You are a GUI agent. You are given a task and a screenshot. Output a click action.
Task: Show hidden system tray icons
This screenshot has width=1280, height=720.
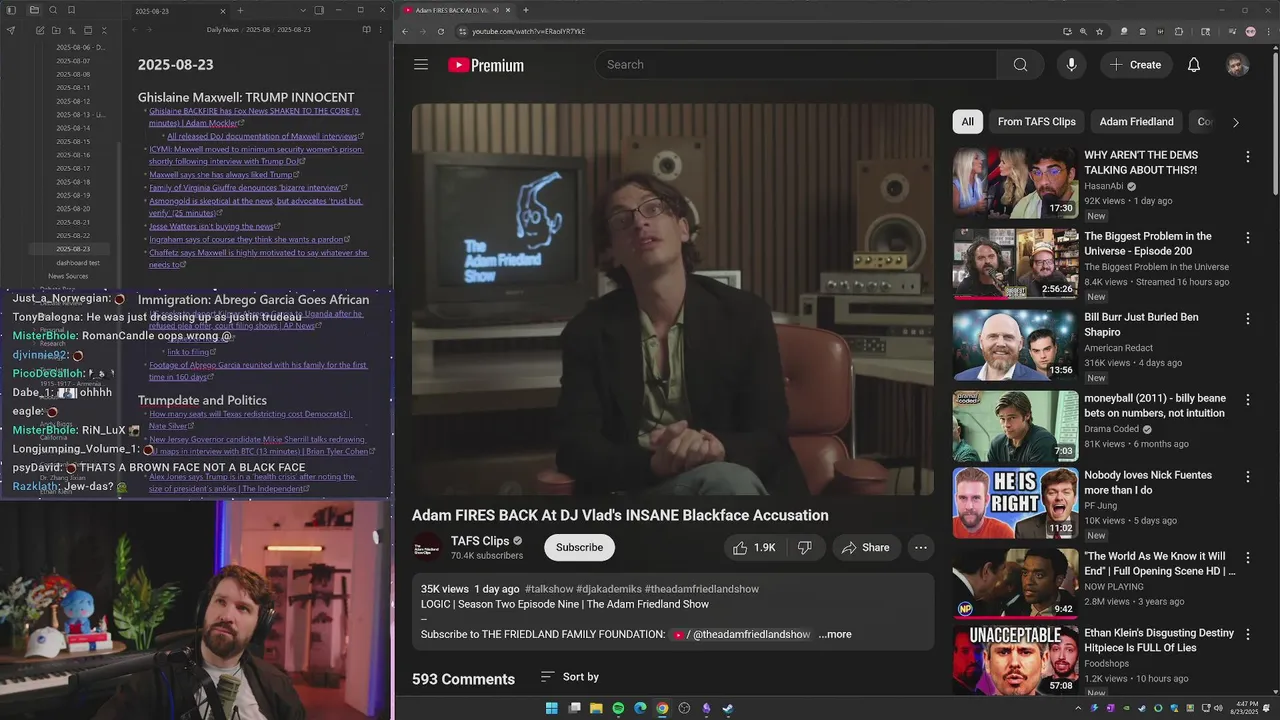point(1077,708)
